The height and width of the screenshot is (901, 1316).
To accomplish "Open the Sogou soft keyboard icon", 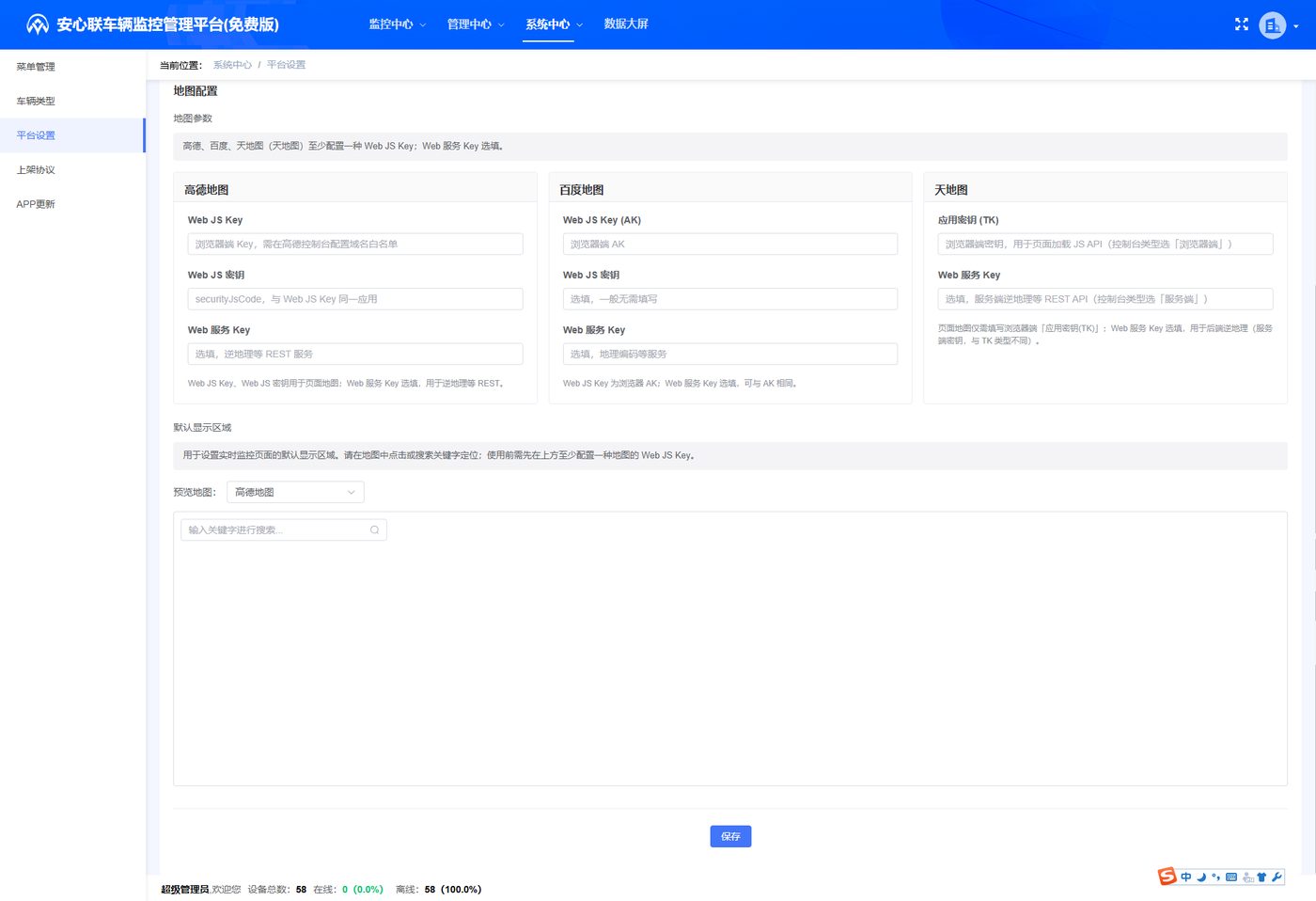I will [1231, 877].
